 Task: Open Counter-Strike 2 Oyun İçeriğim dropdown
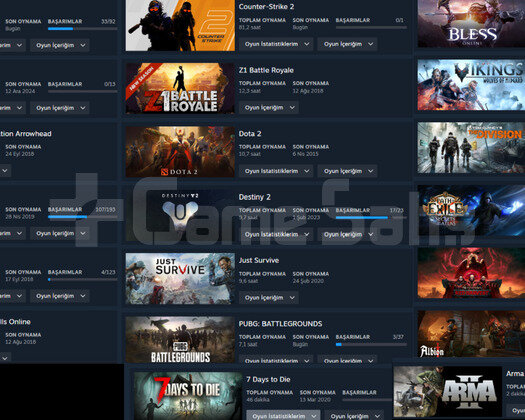pos(348,44)
